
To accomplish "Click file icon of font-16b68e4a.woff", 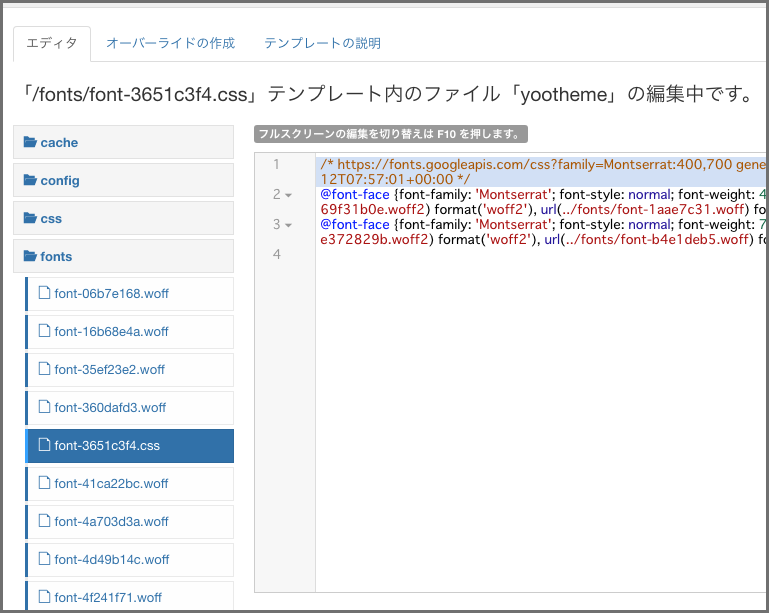I will tap(44, 332).
